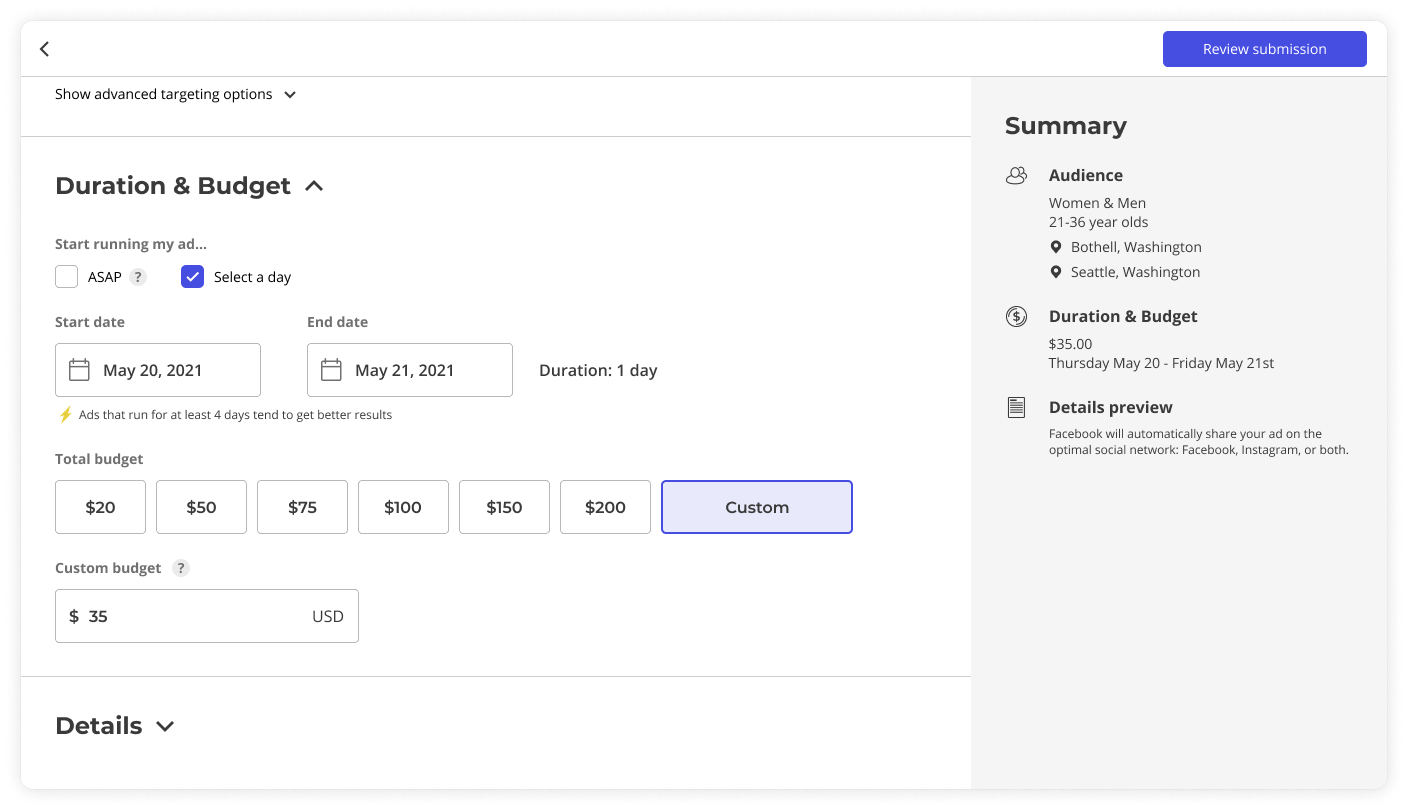Viewport: 1408px width, 811px height.
Task: Expand the Details section
Action: tap(165, 726)
